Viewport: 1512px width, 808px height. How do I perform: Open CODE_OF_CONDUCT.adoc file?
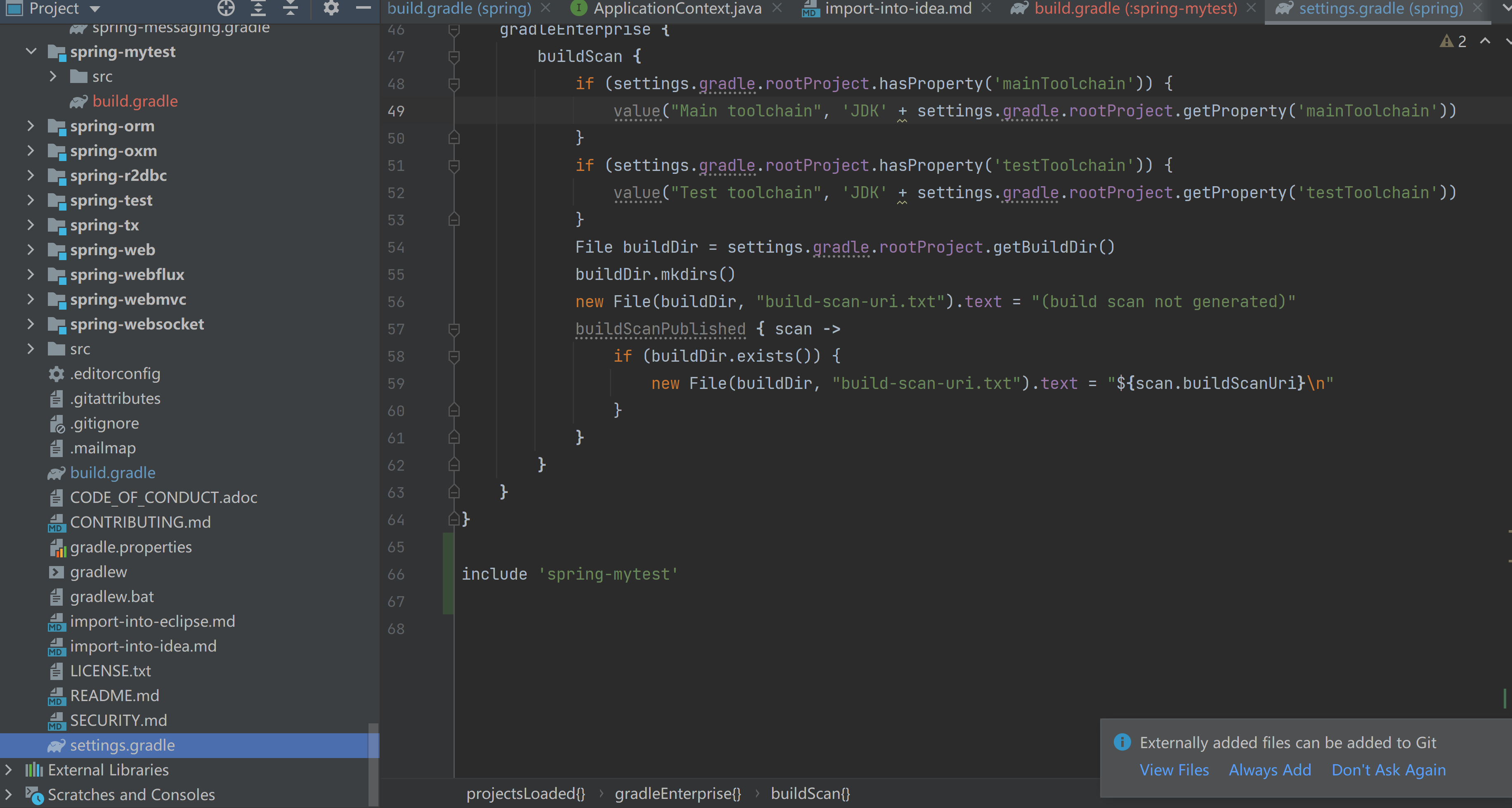[x=164, y=498]
